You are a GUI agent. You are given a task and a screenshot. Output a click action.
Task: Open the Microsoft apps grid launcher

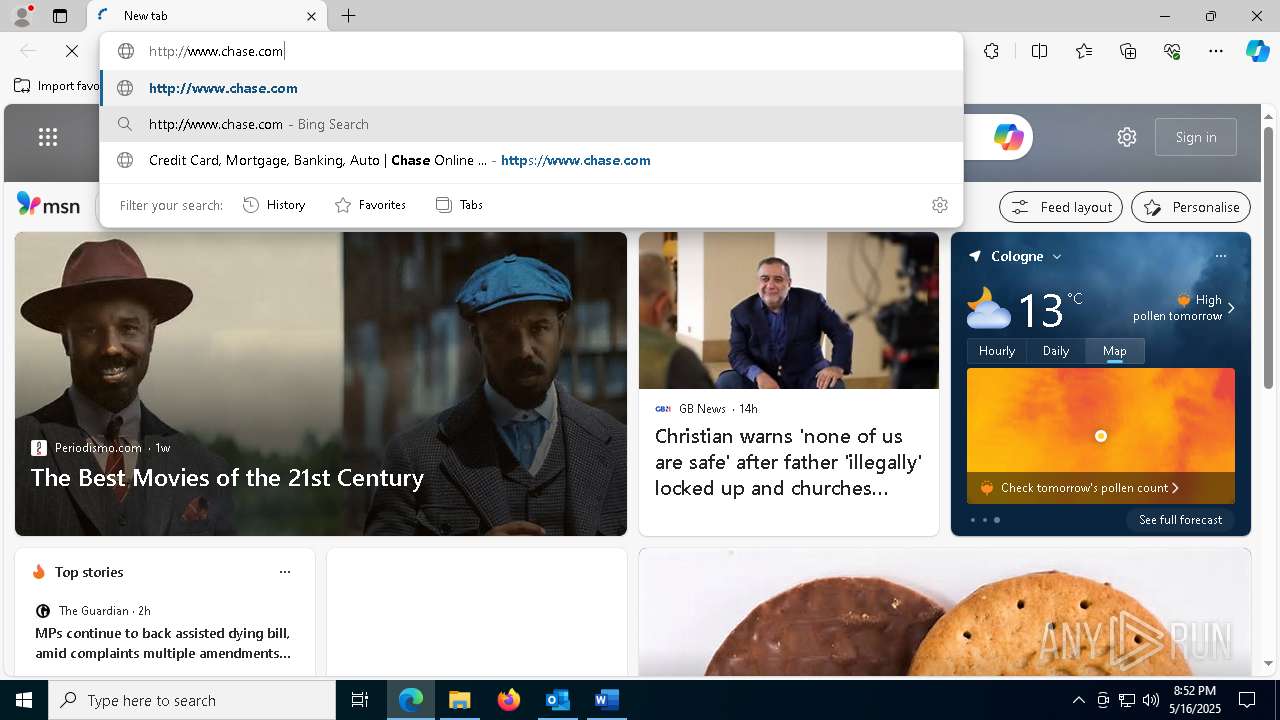pos(48,137)
